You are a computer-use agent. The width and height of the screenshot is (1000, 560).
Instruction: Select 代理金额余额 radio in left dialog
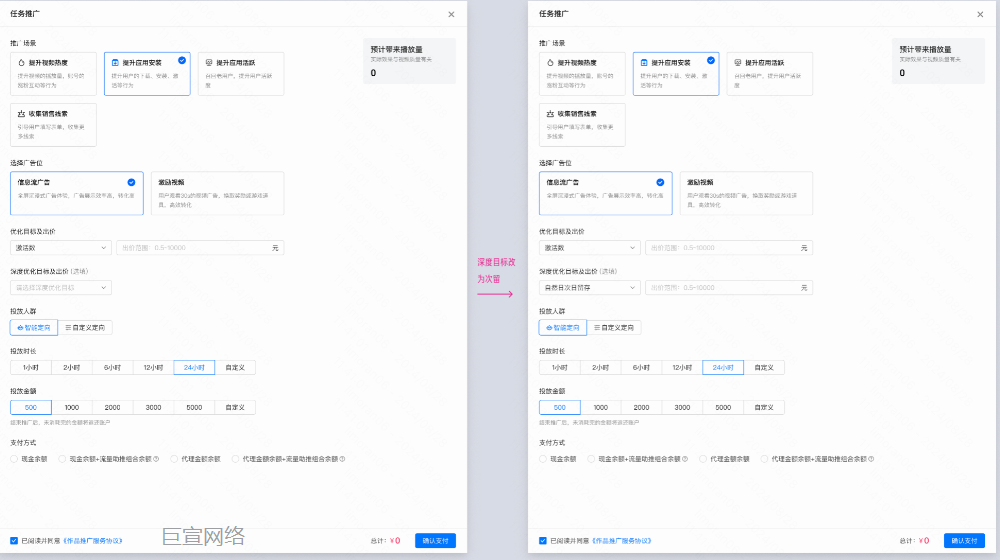(x=174, y=459)
